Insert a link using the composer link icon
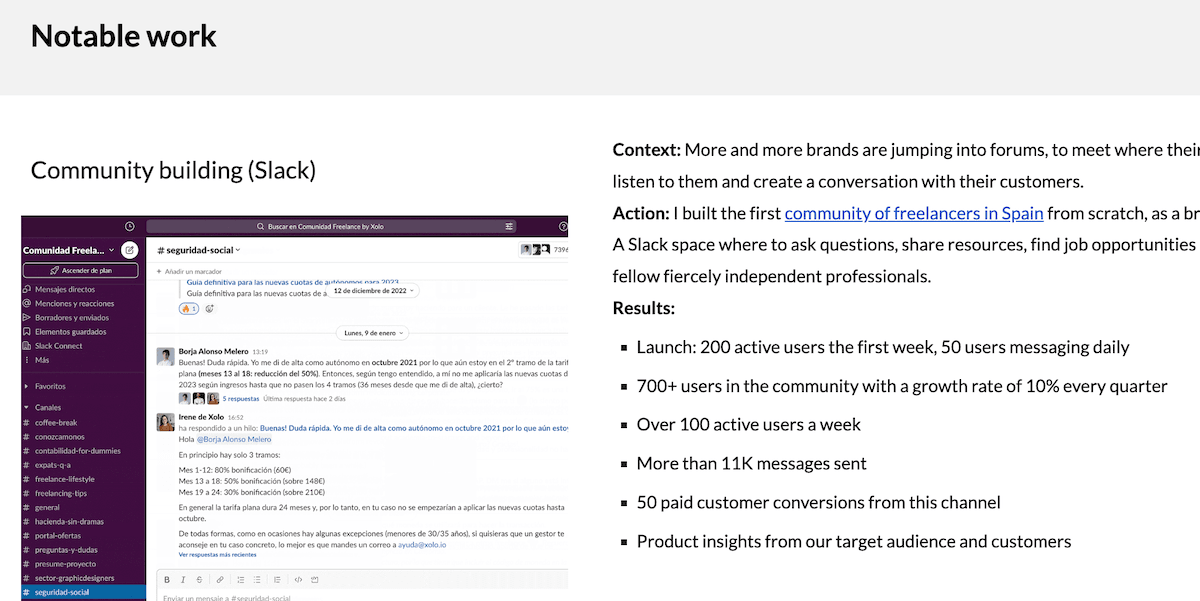This screenshot has width=1200, height=601. (x=220, y=579)
